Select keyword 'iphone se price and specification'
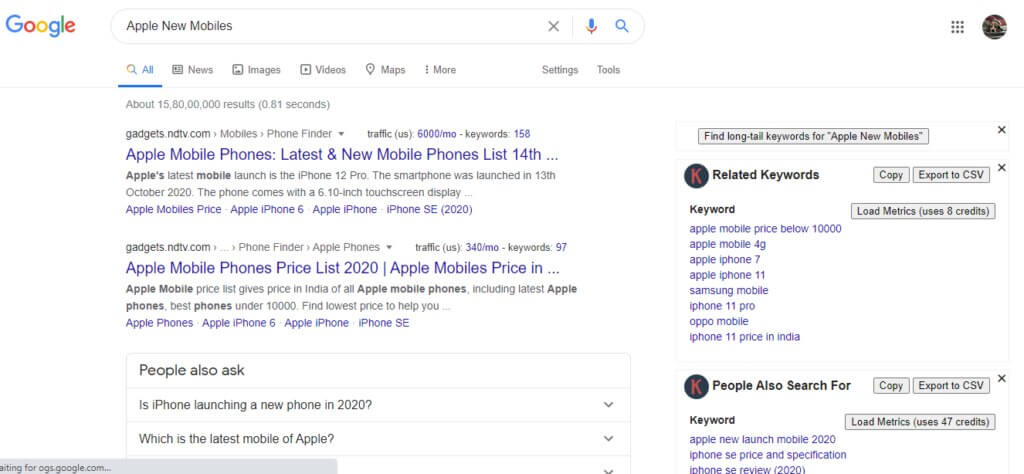This screenshot has height=474, width=1024. (x=768, y=455)
